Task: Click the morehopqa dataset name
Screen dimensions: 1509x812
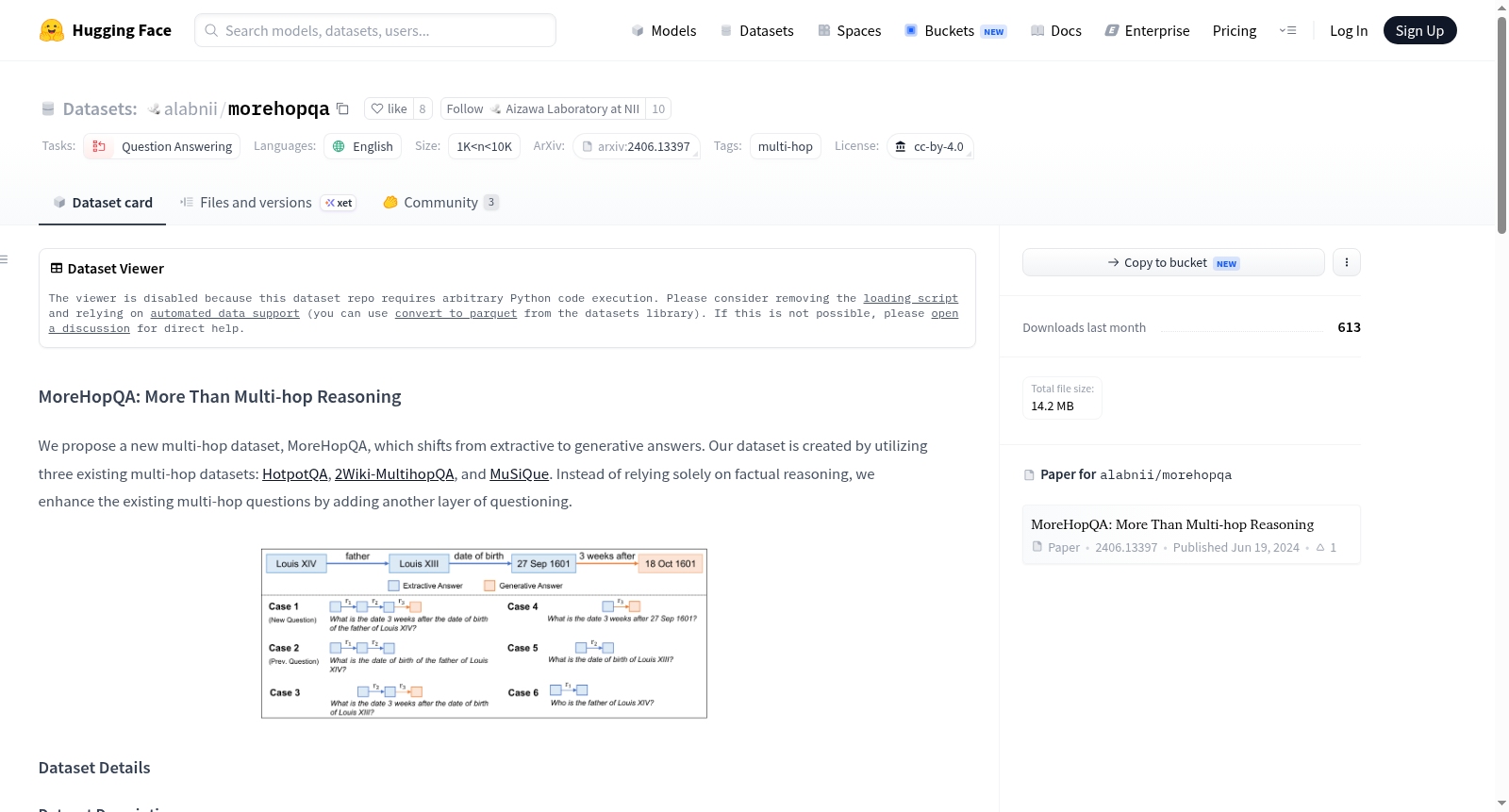Action: [x=279, y=108]
